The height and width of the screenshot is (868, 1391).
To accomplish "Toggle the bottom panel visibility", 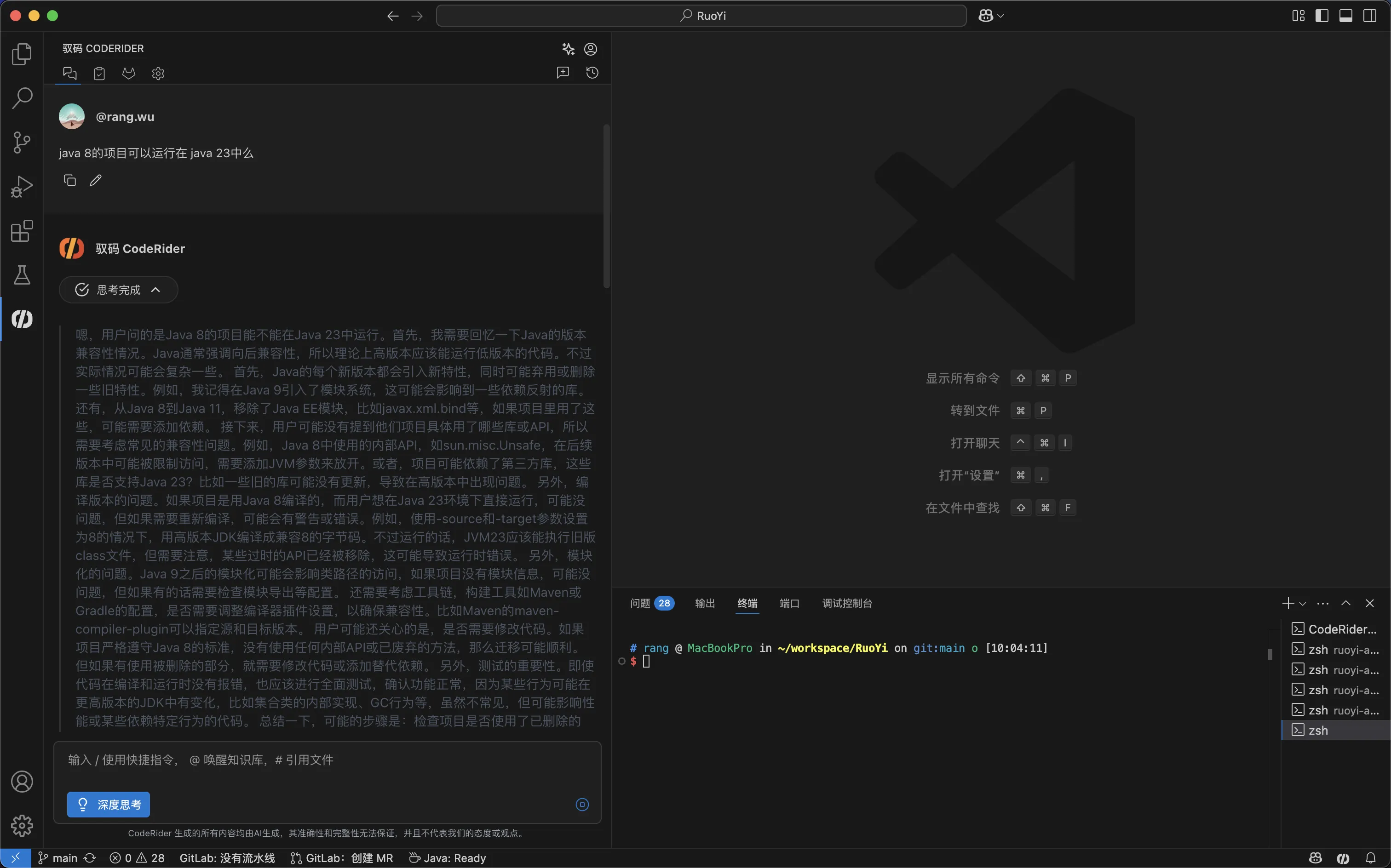I will coord(1345,16).
